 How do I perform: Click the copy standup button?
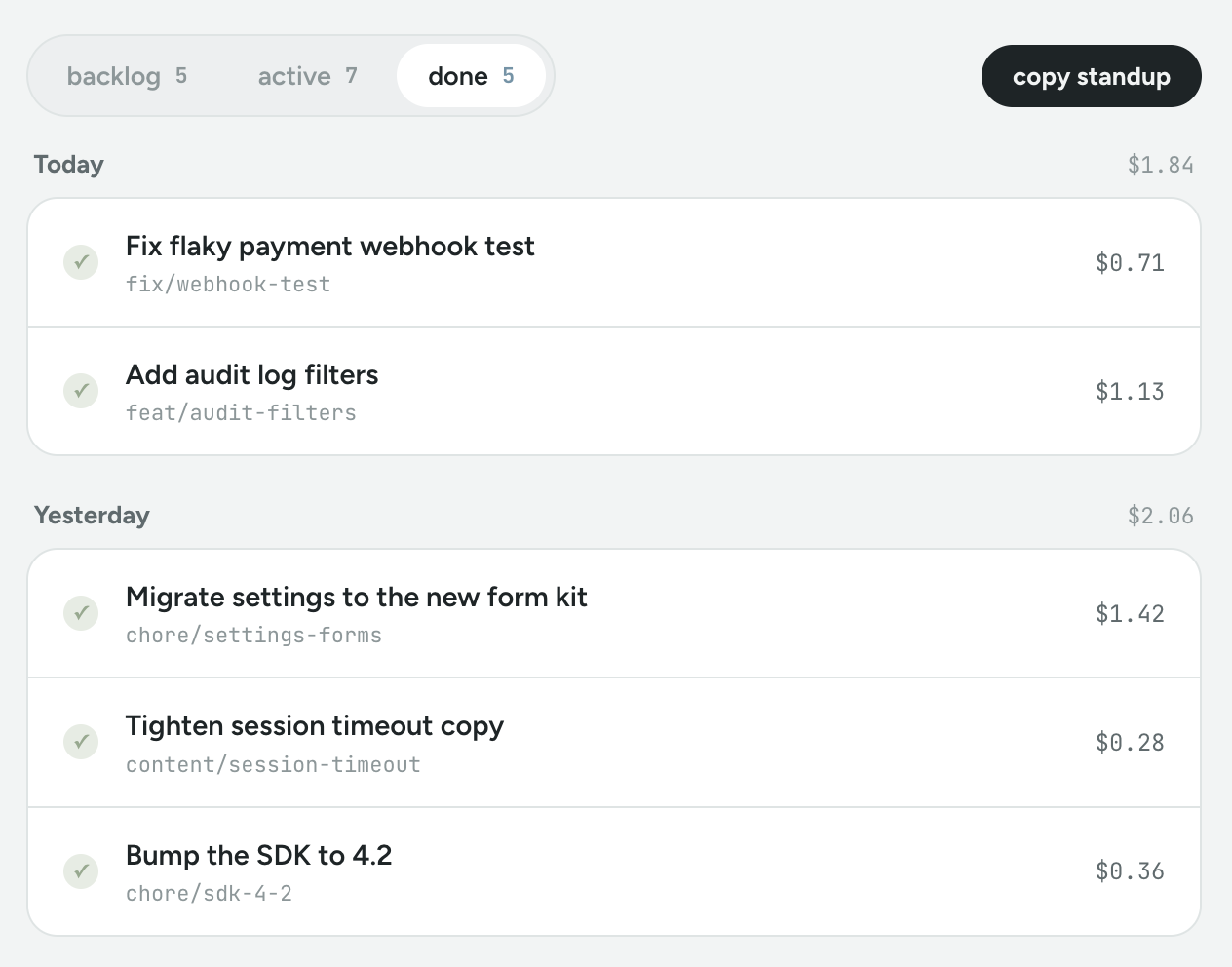[1091, 76]
